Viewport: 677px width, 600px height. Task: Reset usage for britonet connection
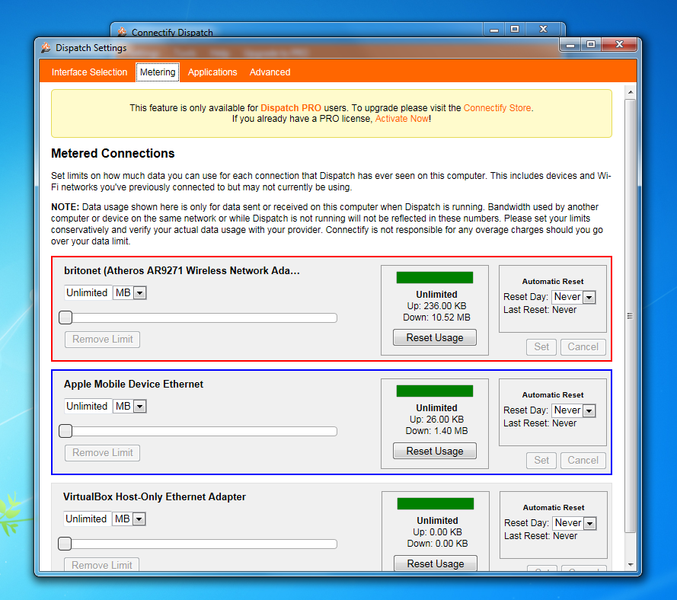[435, 338]
